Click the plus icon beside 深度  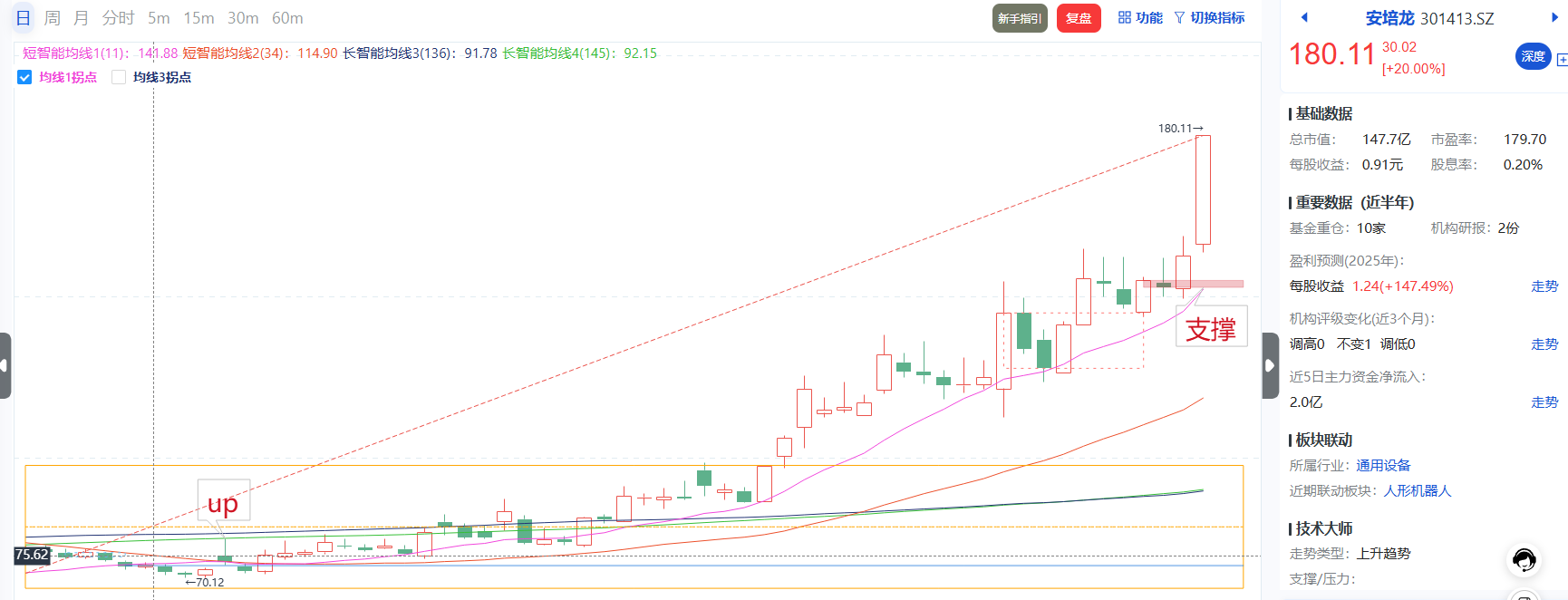click(1562, 60)
